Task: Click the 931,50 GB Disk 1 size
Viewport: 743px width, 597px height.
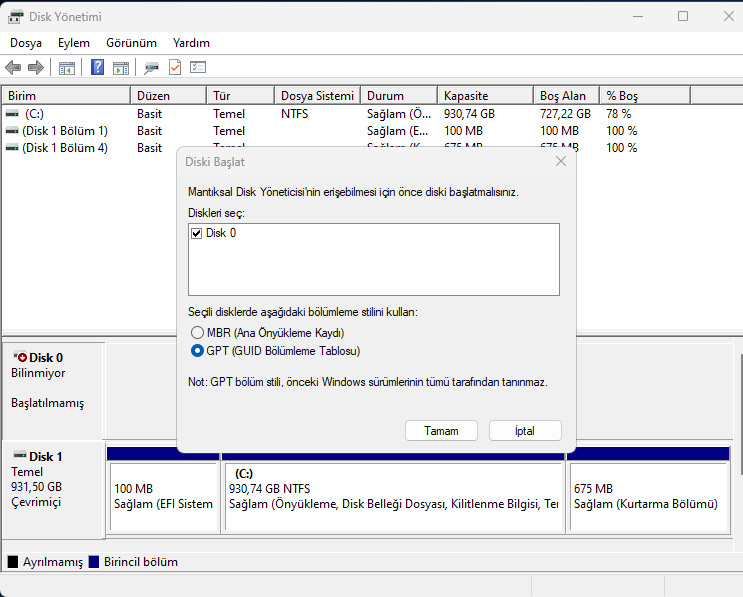Action: (x=36, y=487)
